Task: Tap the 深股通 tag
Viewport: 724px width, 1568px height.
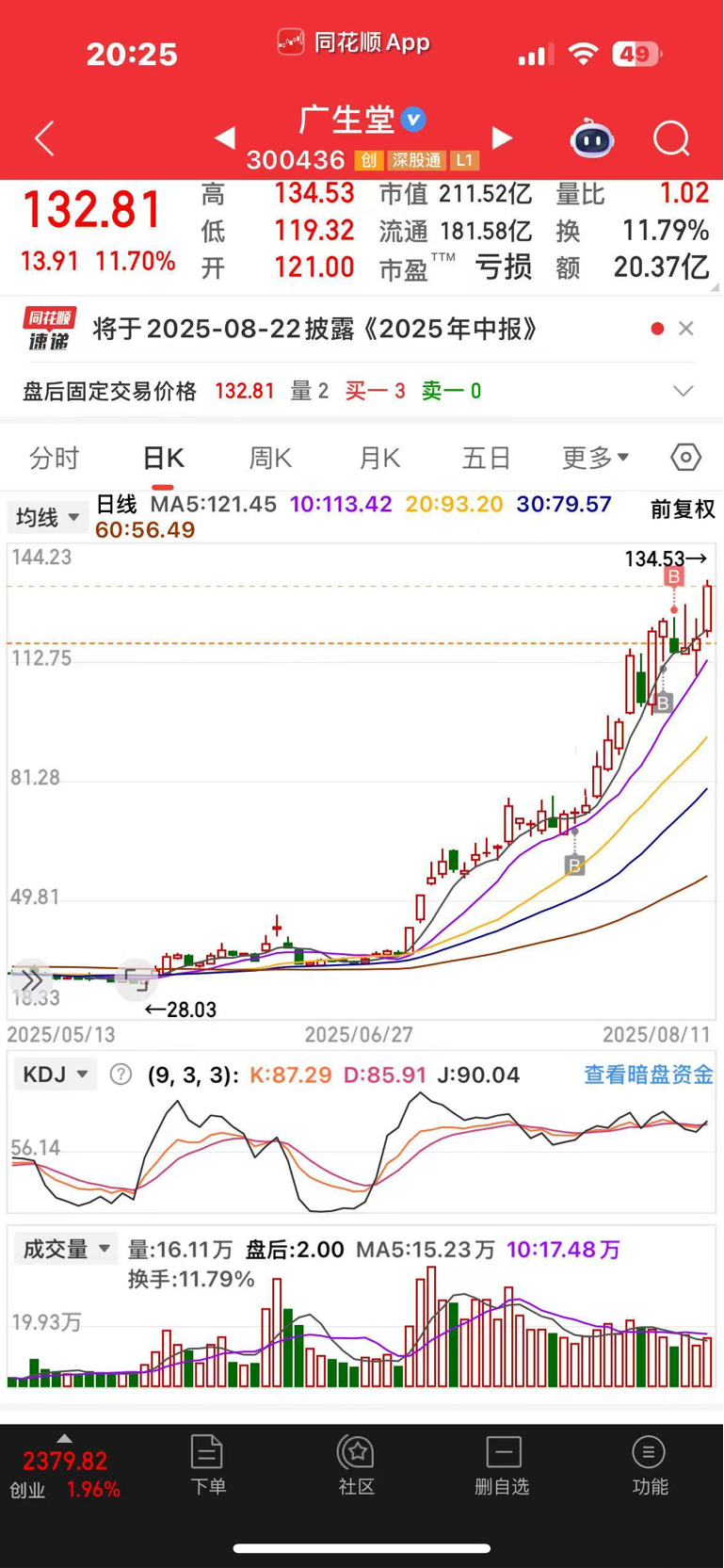Action: (417, 161)
